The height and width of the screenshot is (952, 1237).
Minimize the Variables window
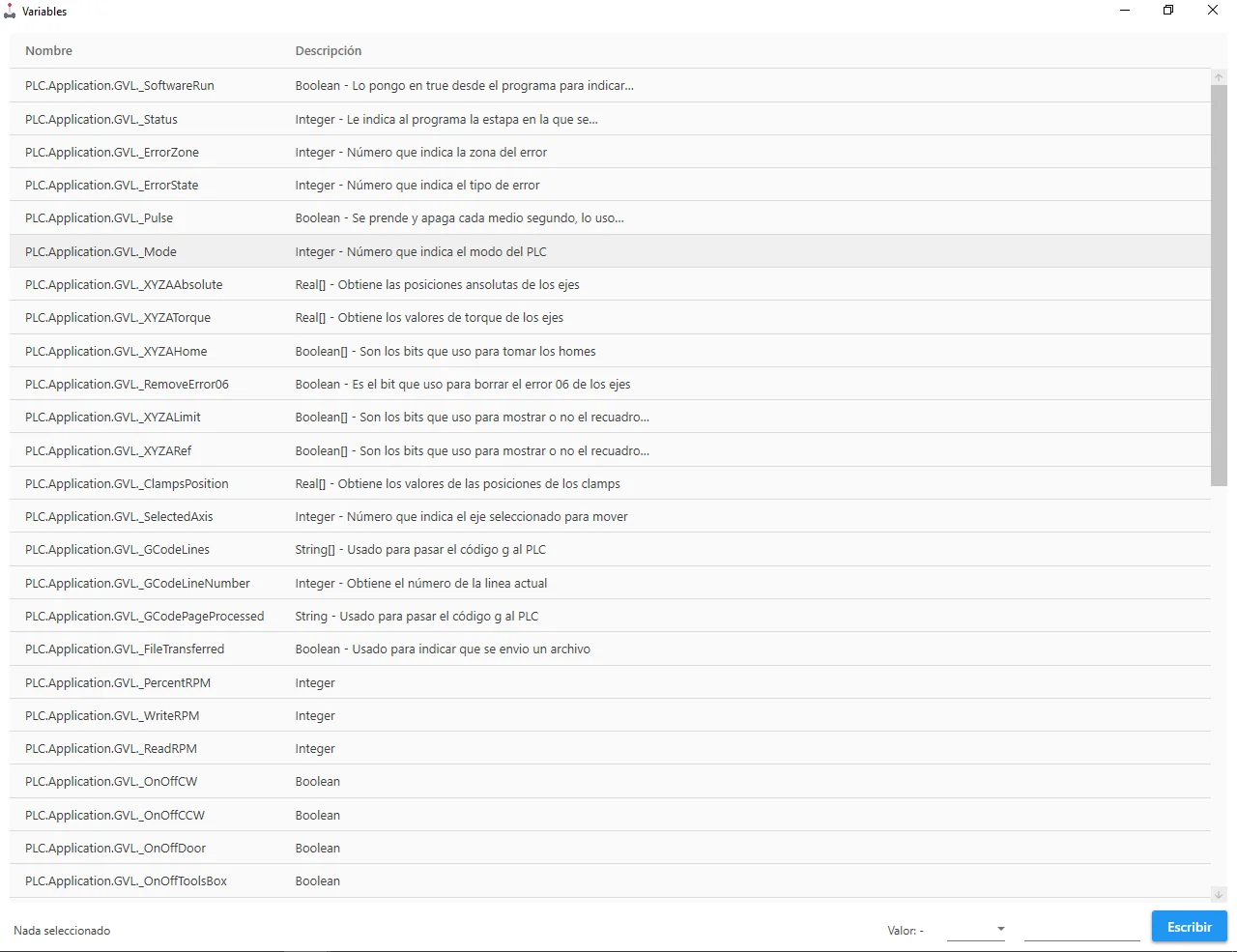click(1125, 11)
